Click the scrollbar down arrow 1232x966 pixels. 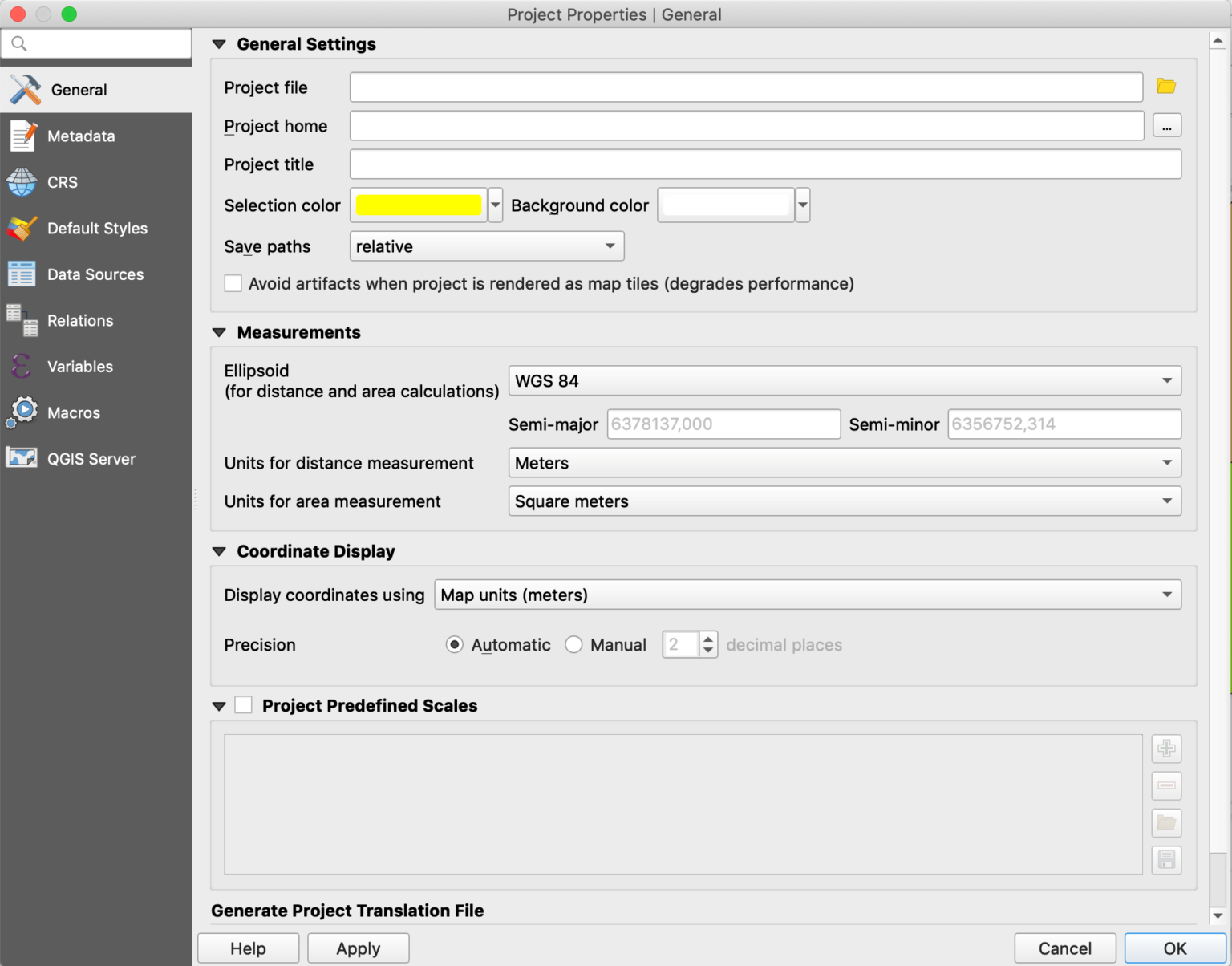click(x=1218, y=915)
